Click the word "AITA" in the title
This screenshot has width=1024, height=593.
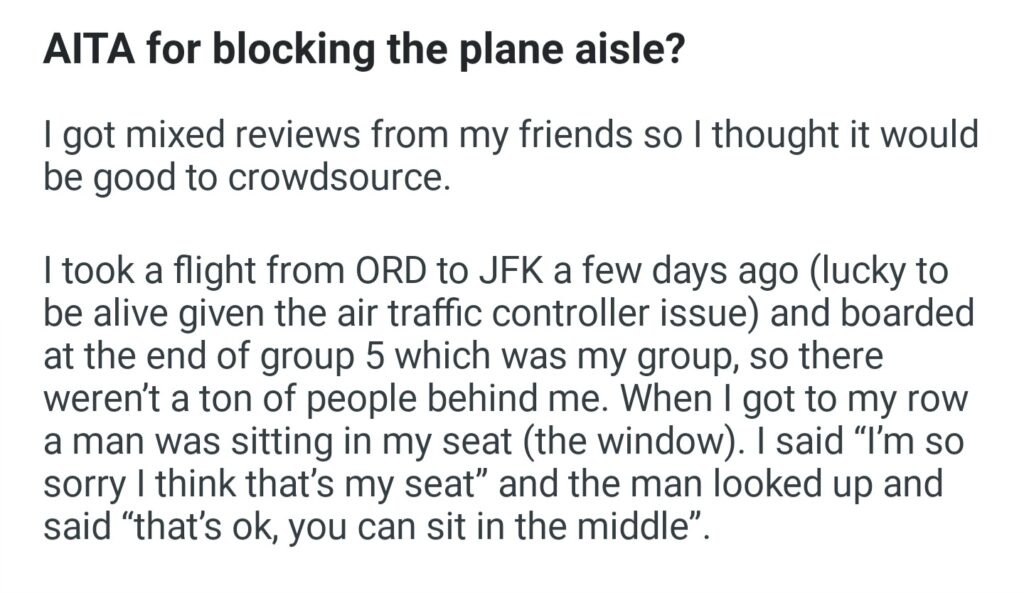pyautogui.click(x=87, y=52)
